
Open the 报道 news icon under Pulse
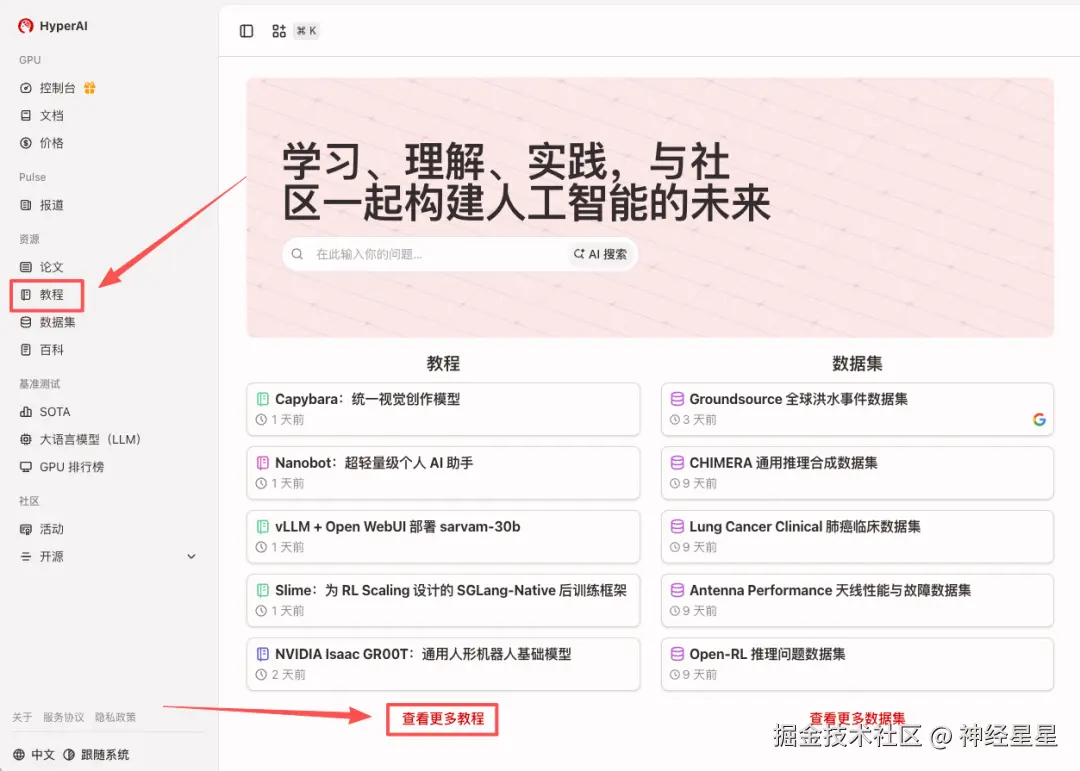27,205
